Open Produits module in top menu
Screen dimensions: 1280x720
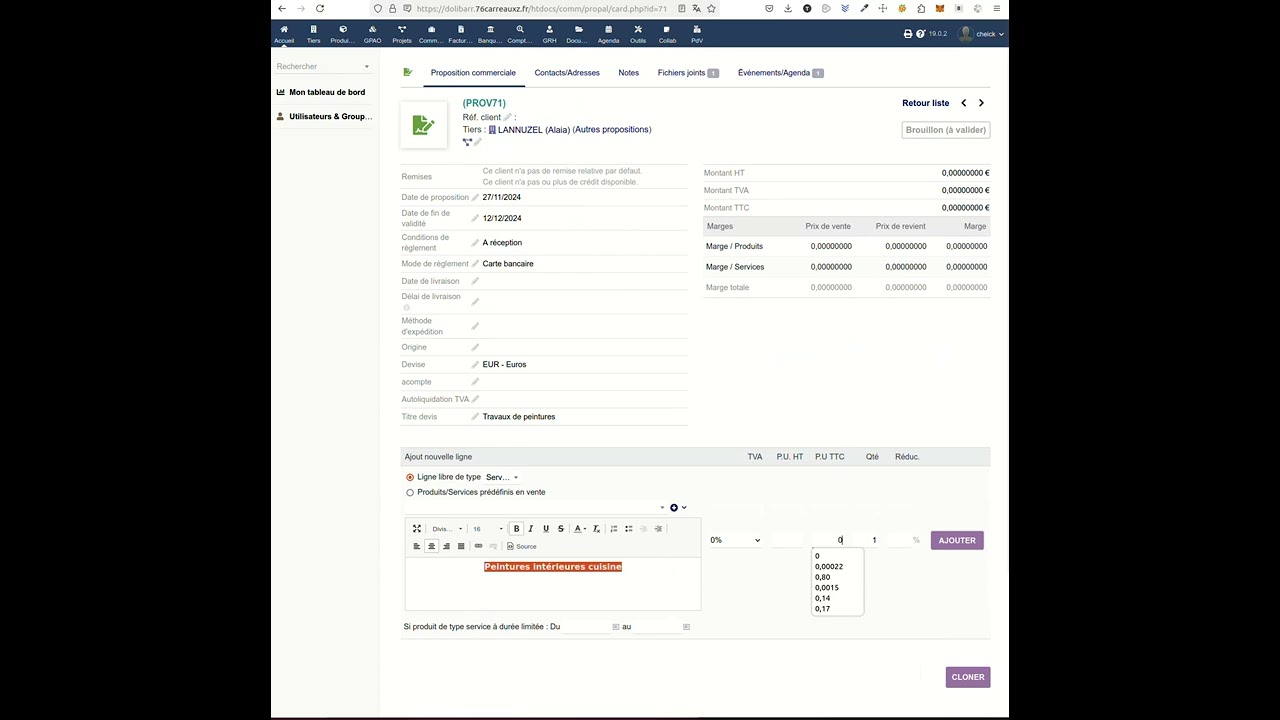coord(343,34)
